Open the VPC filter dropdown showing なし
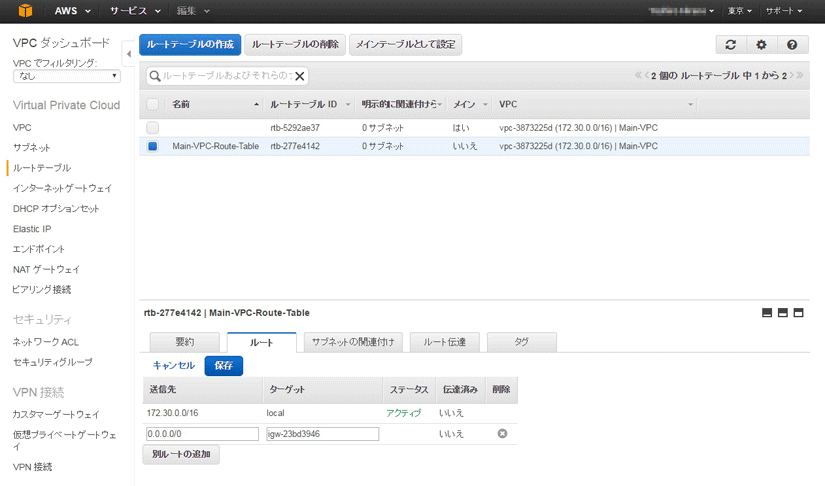This screenshot has height=486, width=825. [x=67, y=76]
